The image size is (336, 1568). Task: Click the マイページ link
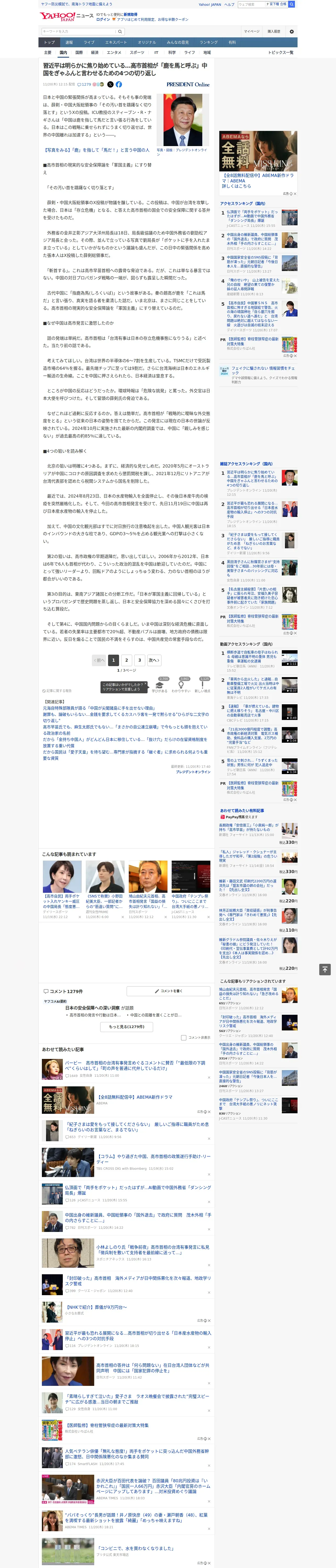(x=251, y=31)
